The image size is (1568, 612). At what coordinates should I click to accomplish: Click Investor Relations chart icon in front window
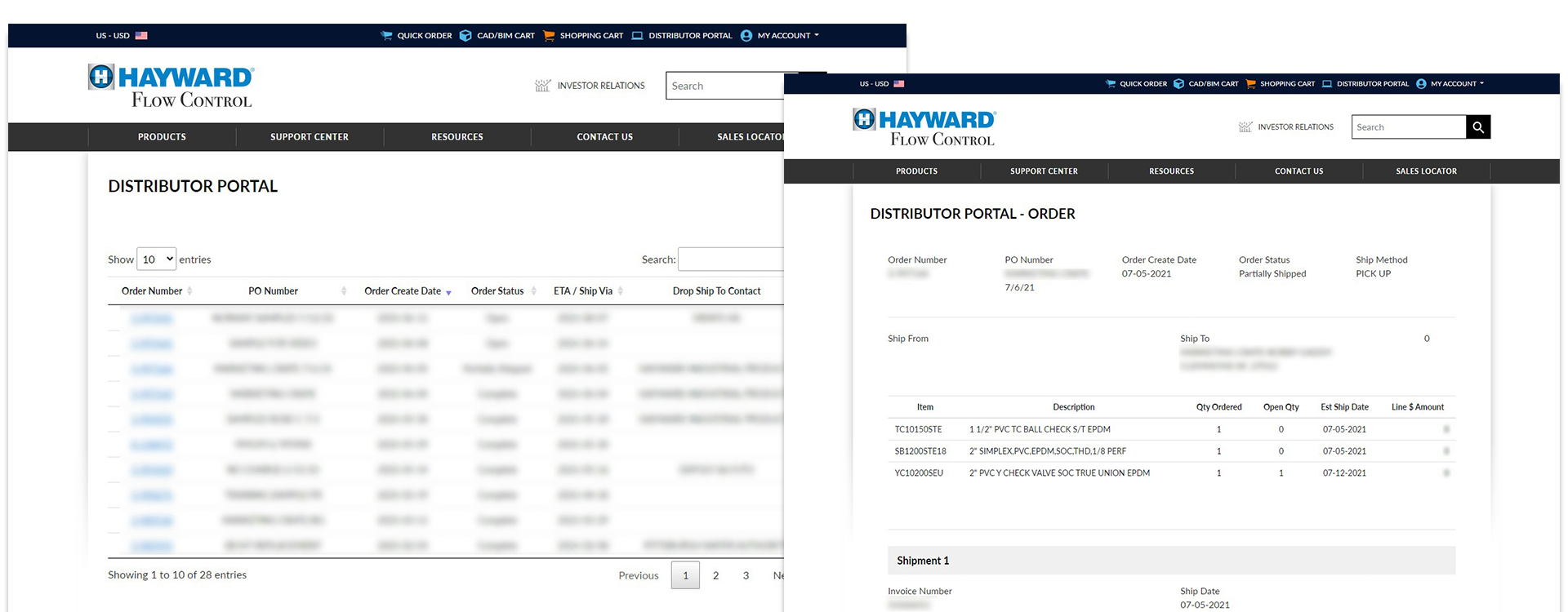coord(1245,127)
